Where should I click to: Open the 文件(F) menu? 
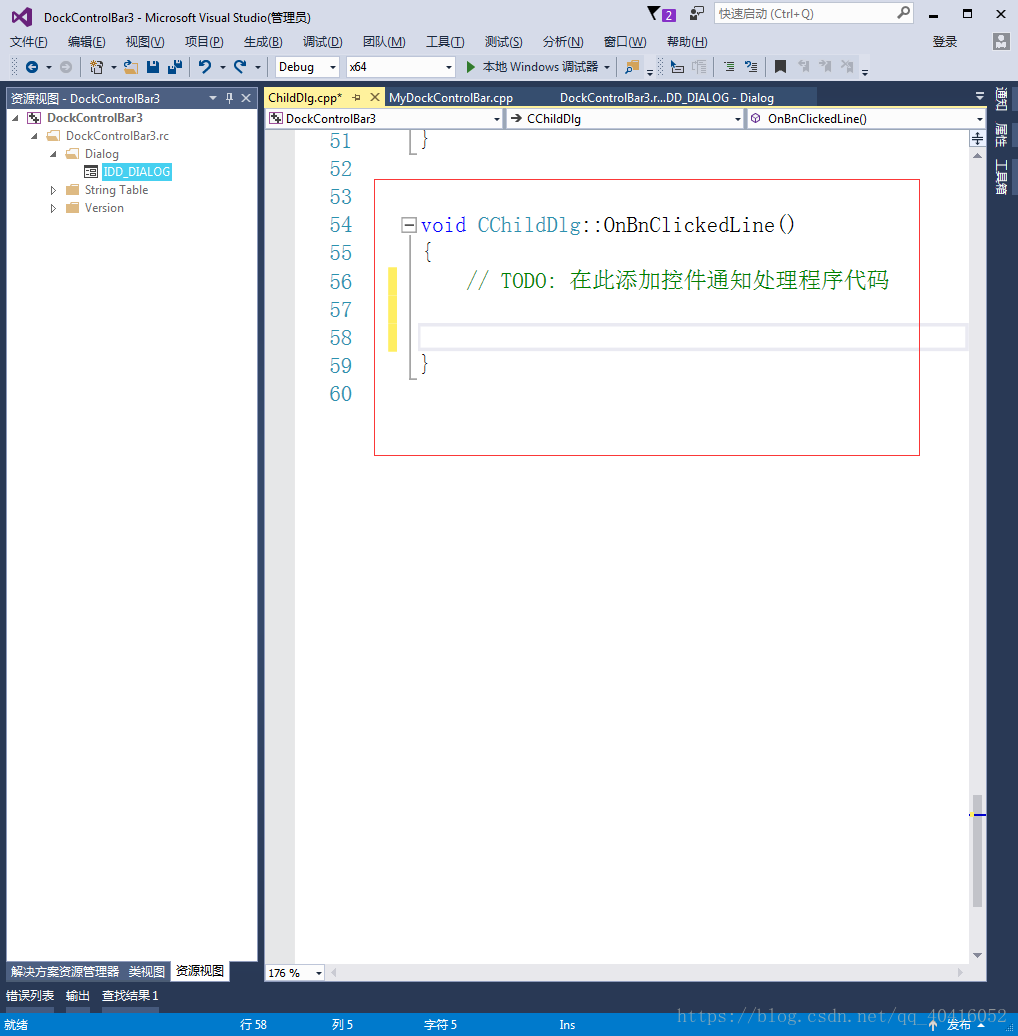pyautogui.click(x=28, y=42)
